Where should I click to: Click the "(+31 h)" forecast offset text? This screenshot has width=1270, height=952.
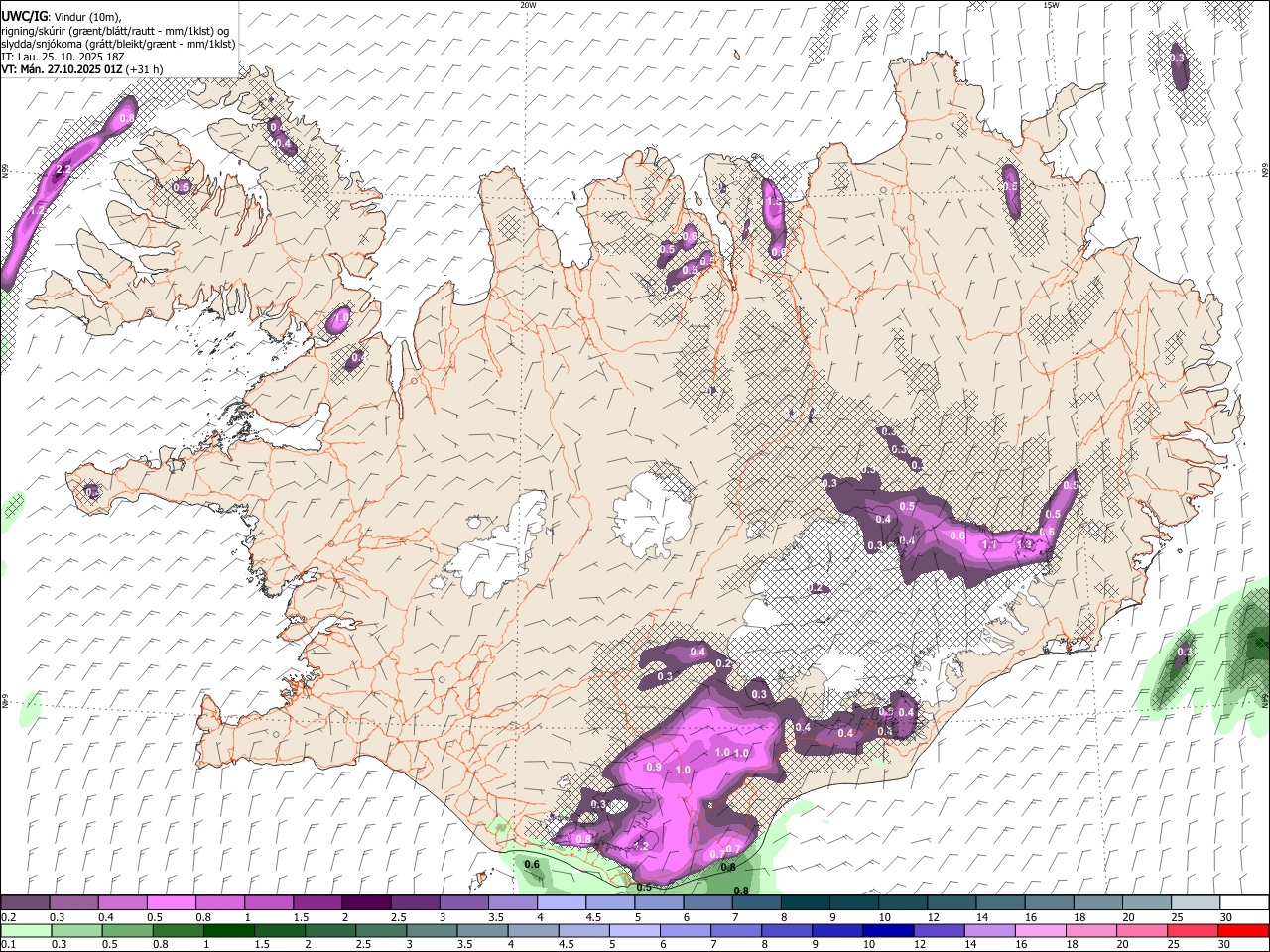(145, 69)
